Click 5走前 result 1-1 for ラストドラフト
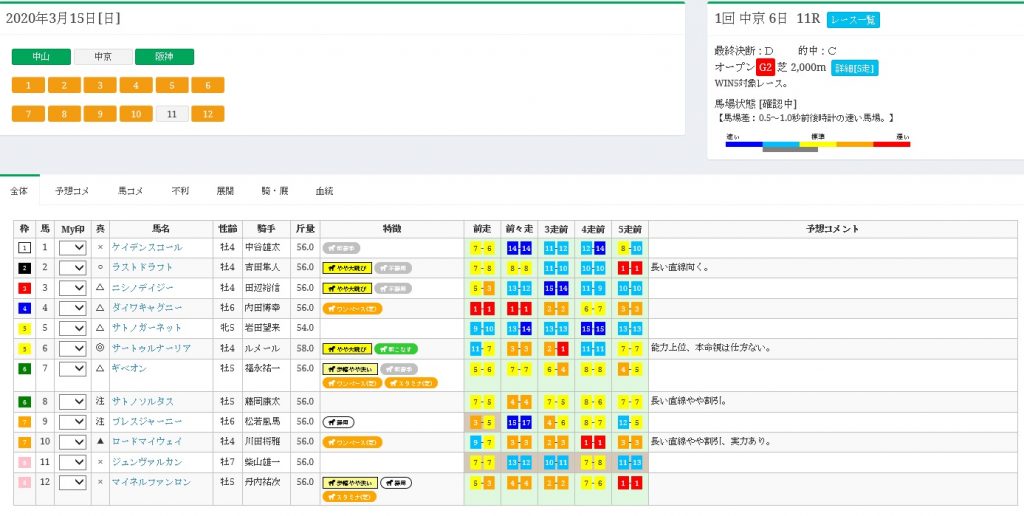The height and width of the screenshot is (516, 1024). coord(630,268)
